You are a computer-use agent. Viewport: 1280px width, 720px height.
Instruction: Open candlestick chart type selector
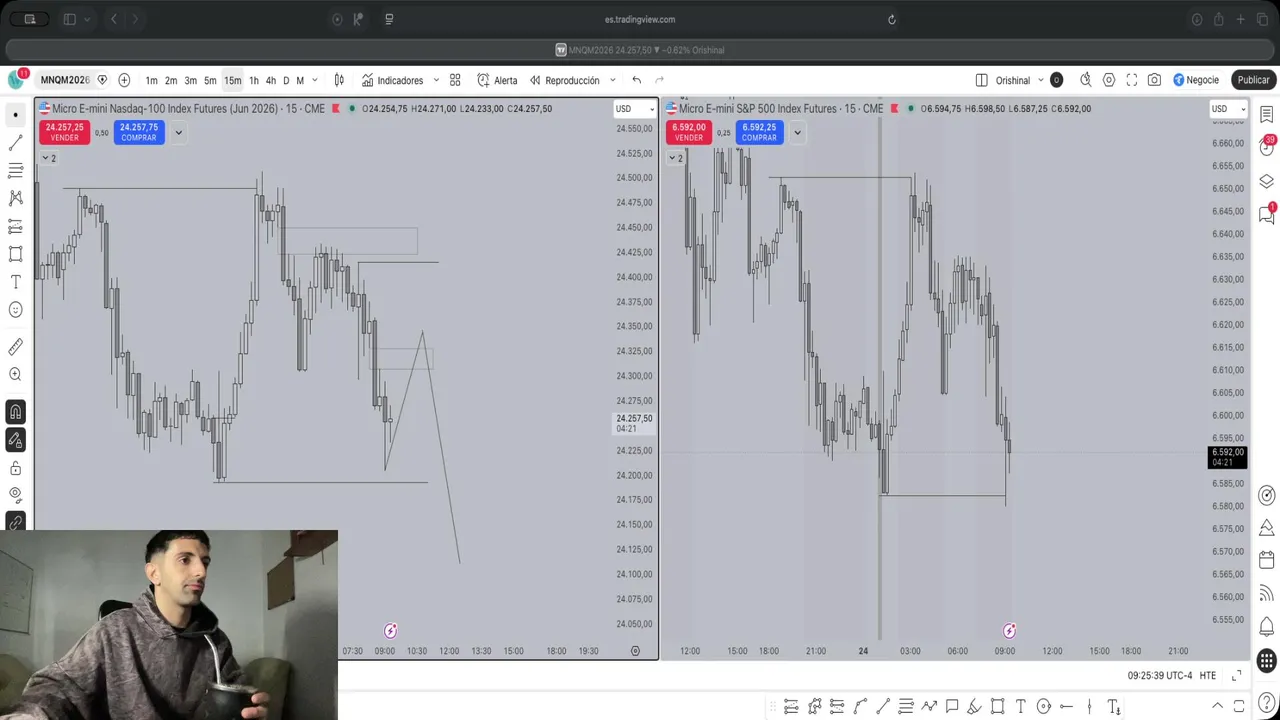tap(339, 80)
